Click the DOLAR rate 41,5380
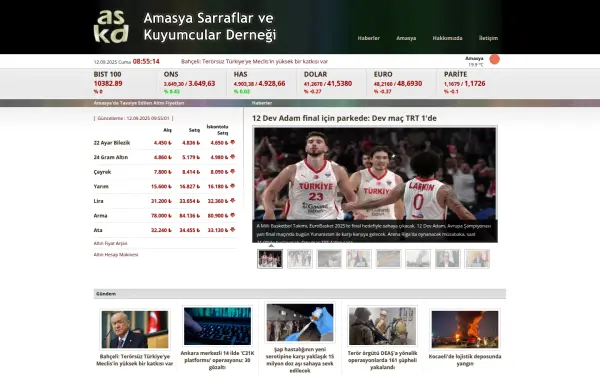Screen dimensions: 600x375 339,83
